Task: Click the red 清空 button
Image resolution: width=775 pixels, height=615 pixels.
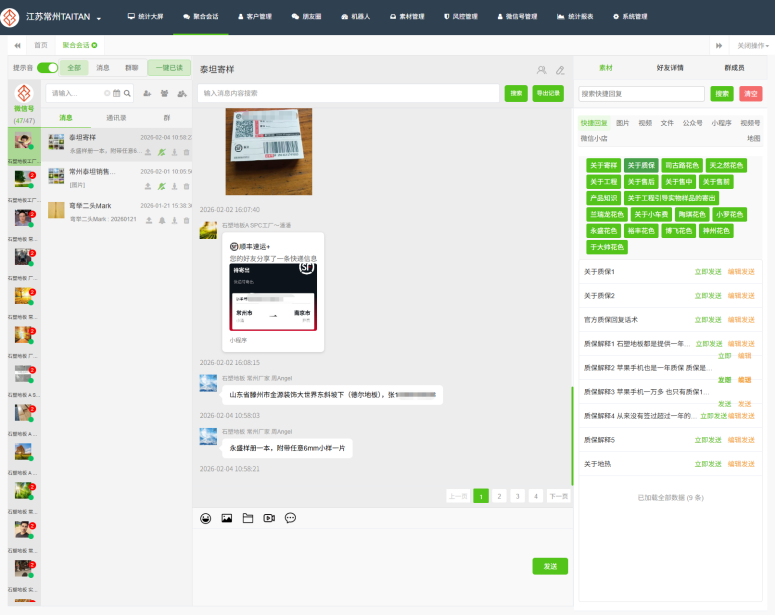Action: point(751,93)
